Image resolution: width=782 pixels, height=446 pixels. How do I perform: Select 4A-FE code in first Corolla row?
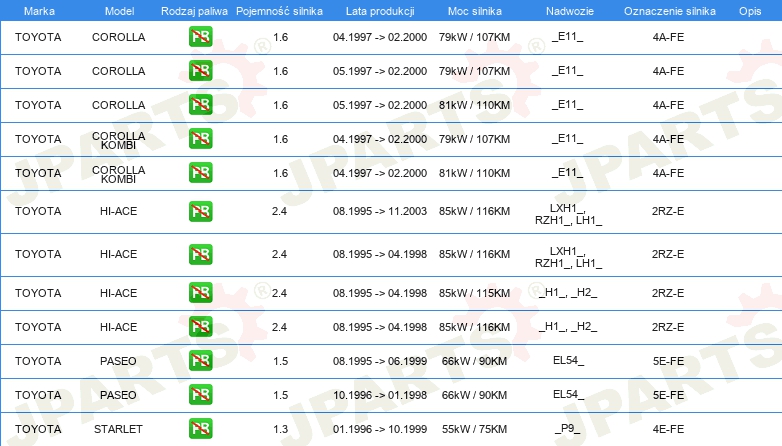pyautogui.click(x=668, y=37)
